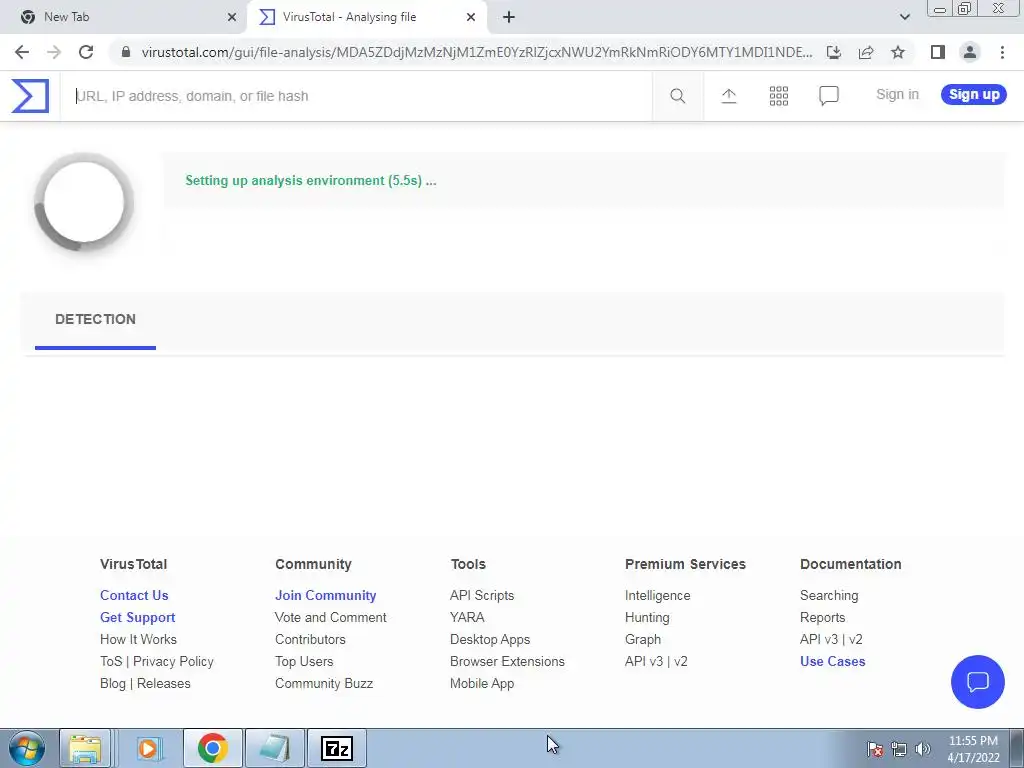Open Windows Explorer from taskbar
Viewport: 1024px width, 768px height.
coord(86,748)
